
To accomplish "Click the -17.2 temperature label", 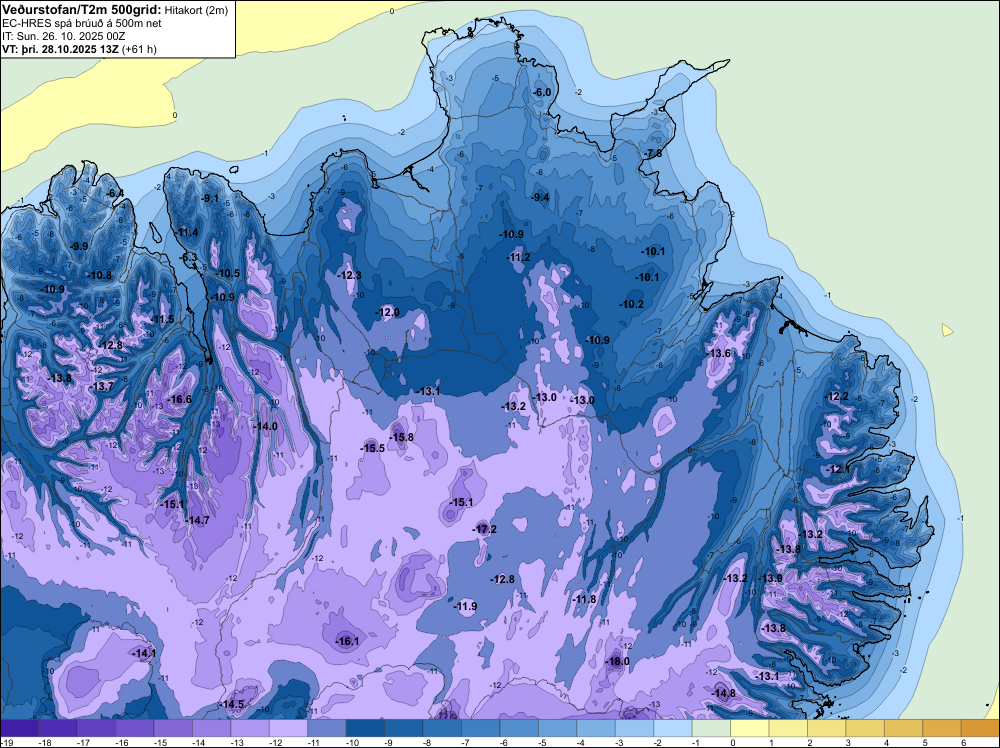I will click(485, 529).
